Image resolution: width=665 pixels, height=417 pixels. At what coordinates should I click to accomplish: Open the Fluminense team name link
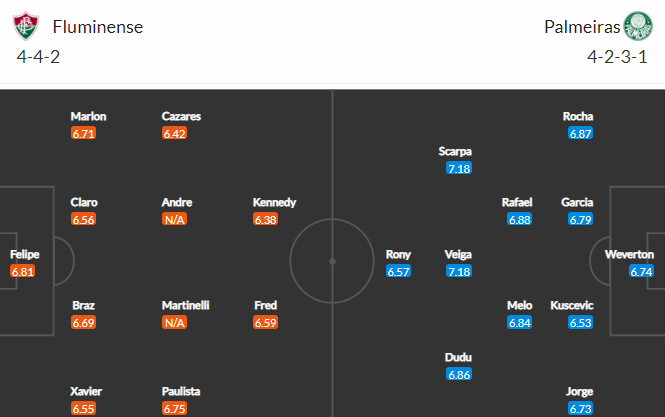(98, 27)
